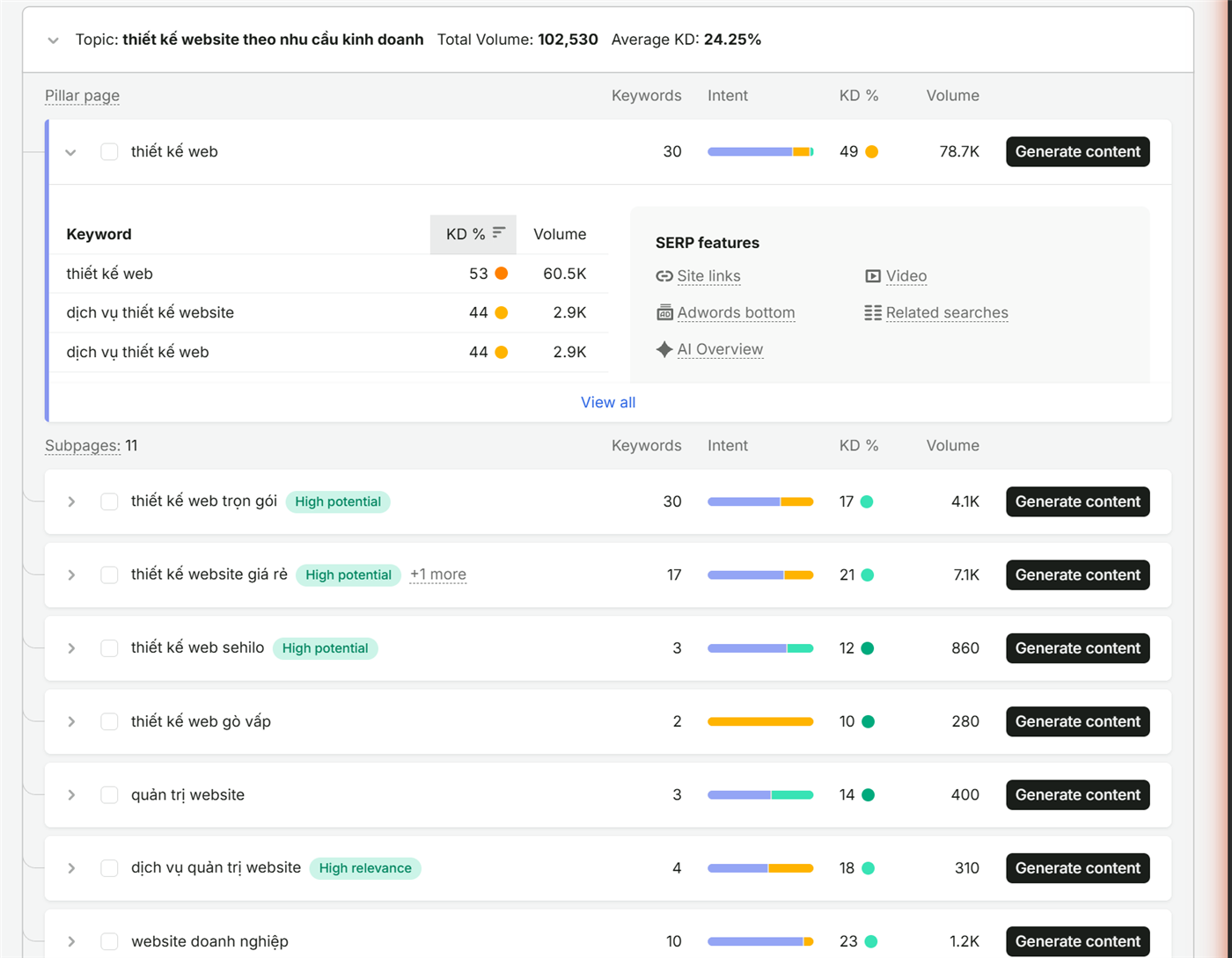Viewport: 1232px width, 958px height.
Task: Click the Keyword column header
Action: 99,234
